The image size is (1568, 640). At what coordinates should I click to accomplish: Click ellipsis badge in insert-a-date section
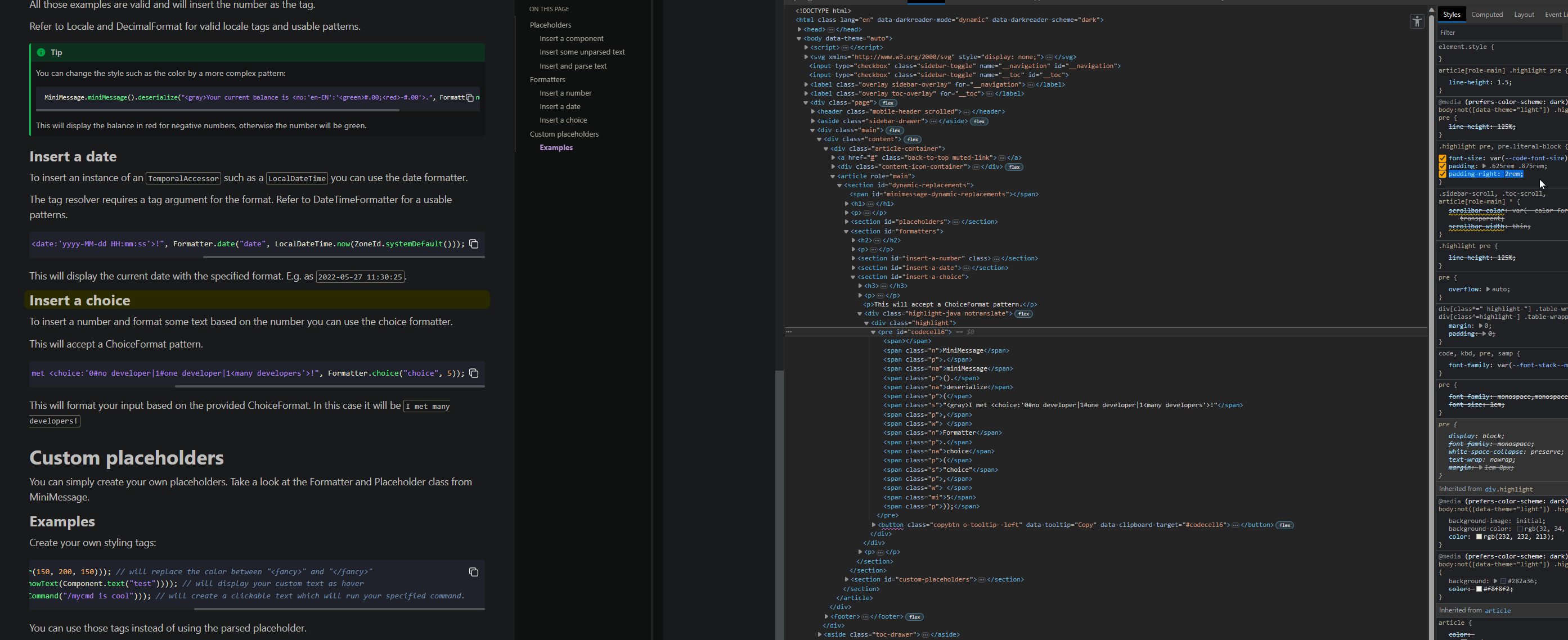click(x=966, y=268)
